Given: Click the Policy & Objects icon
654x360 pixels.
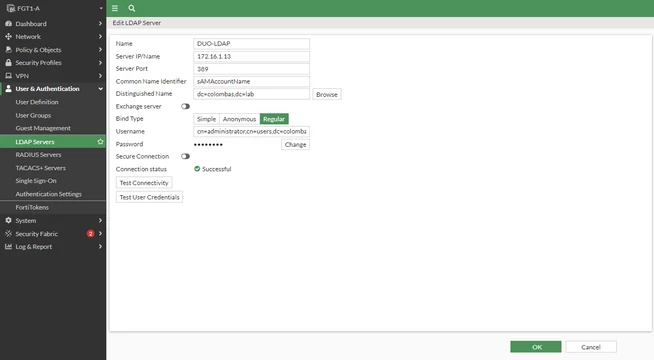Looking at the screenshot, I should pos(8,50).
